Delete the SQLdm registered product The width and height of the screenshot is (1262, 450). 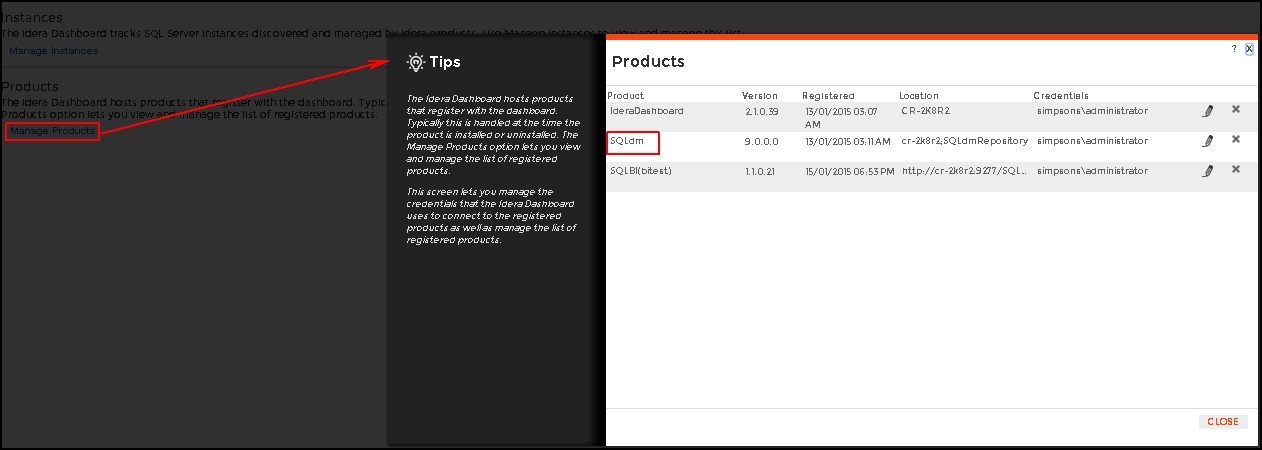[x=1236, y=140]
